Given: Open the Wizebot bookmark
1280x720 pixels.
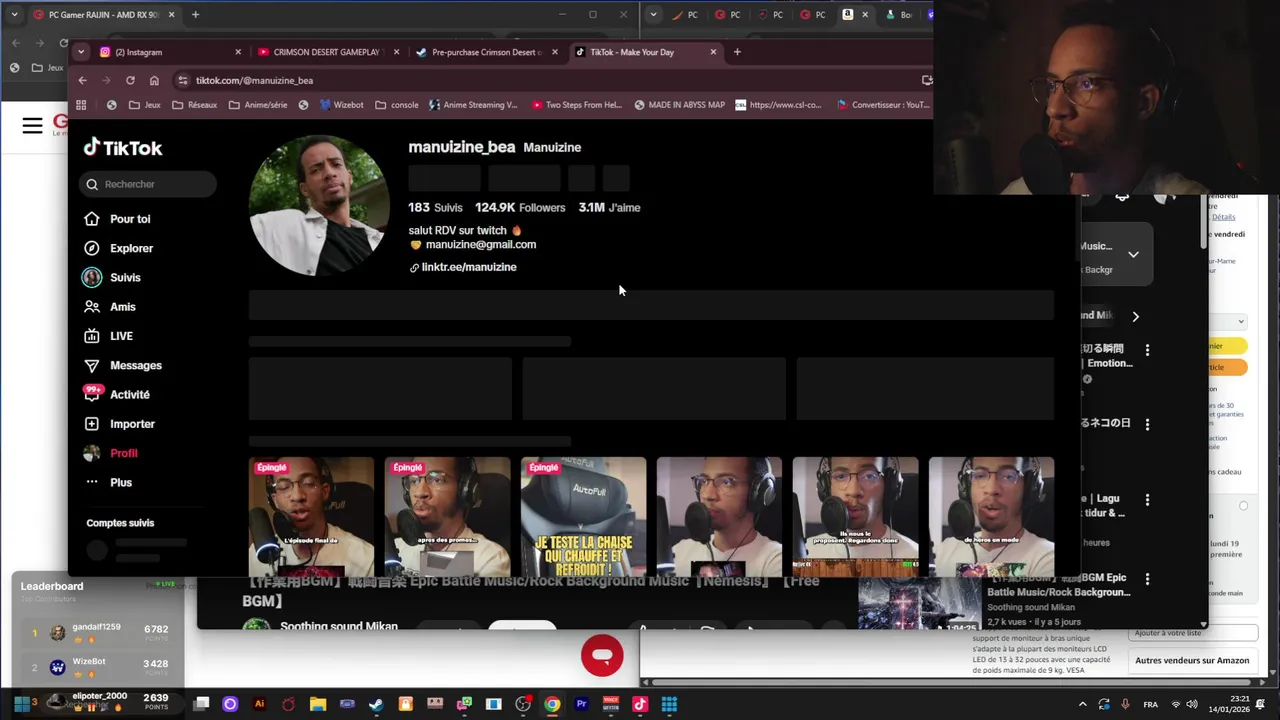Looking at the screenshot, I should 341,105.
